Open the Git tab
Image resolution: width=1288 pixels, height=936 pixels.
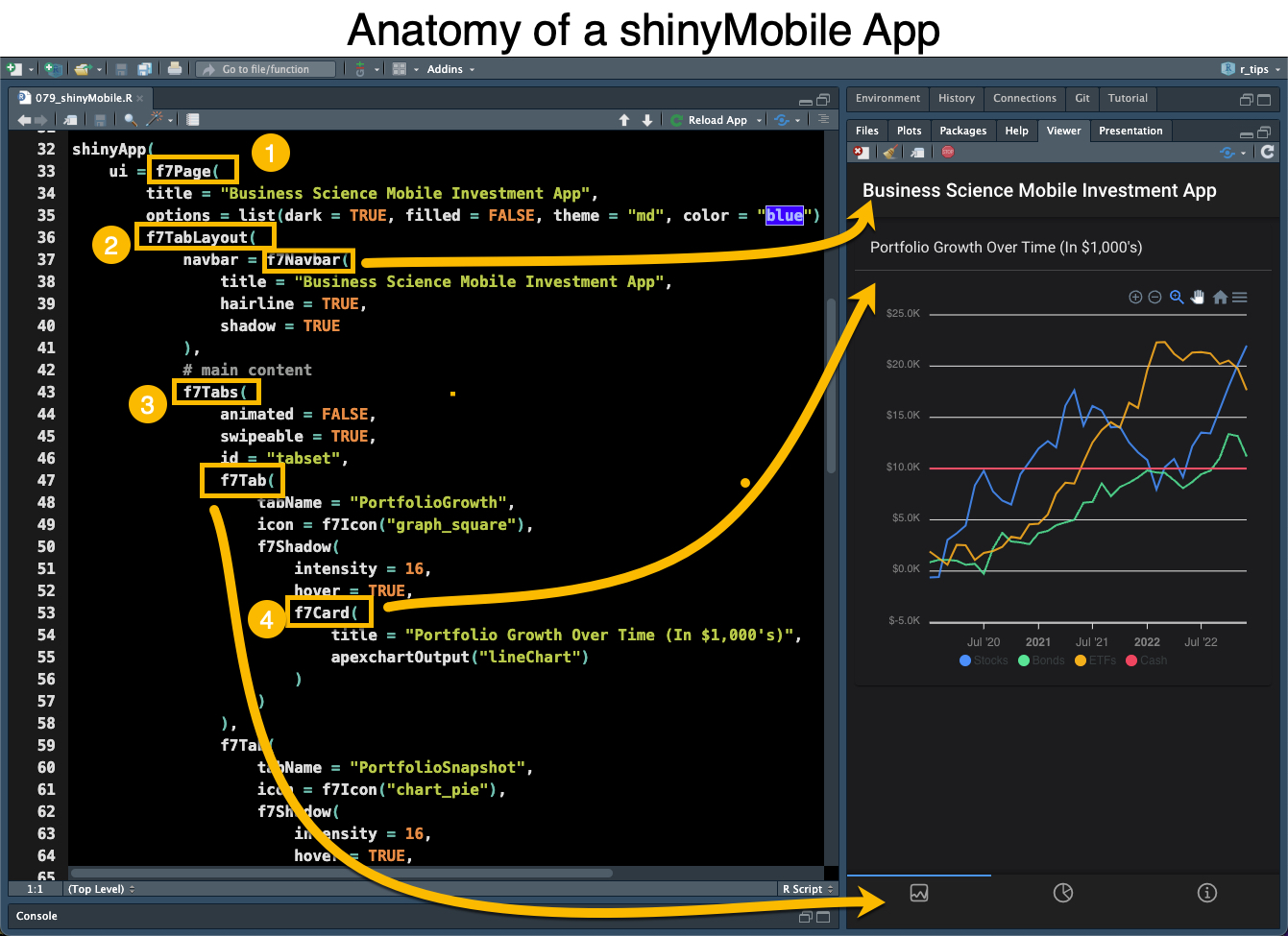click(x=1082, y=98)
